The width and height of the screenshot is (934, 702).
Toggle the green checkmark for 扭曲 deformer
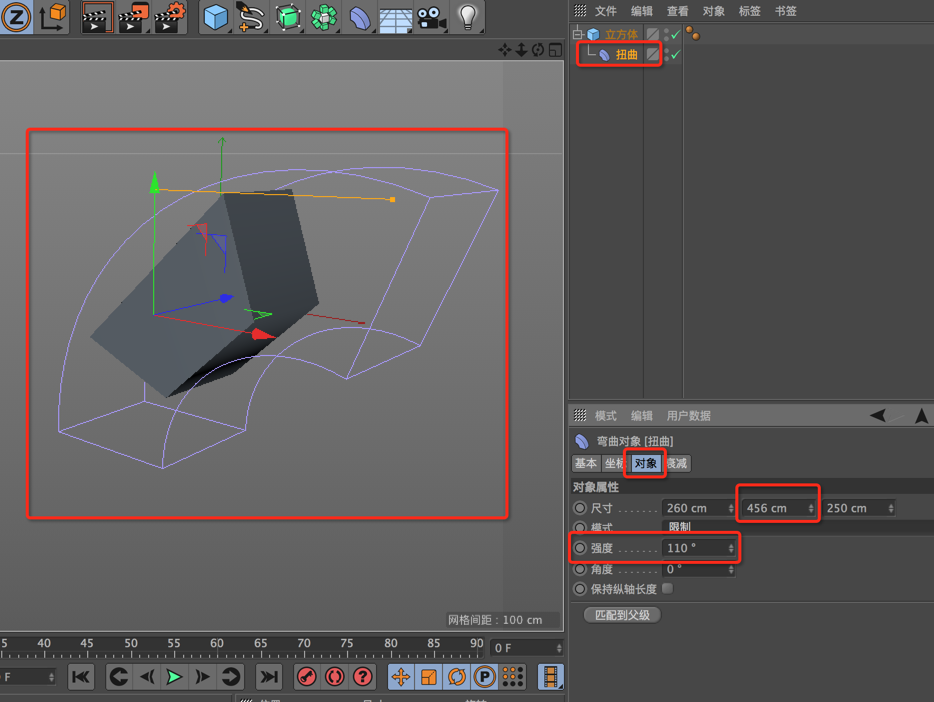tap(675, 54)
